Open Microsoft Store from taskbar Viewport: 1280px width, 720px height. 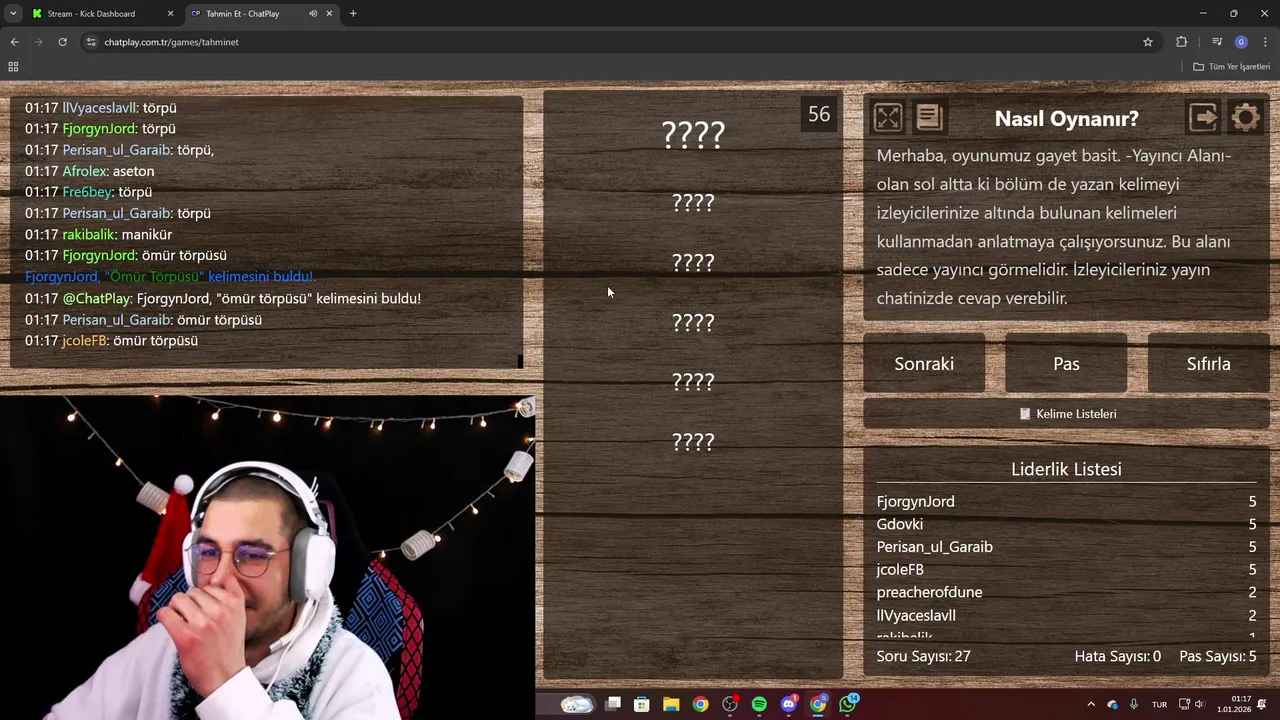[x=642, y=704]
